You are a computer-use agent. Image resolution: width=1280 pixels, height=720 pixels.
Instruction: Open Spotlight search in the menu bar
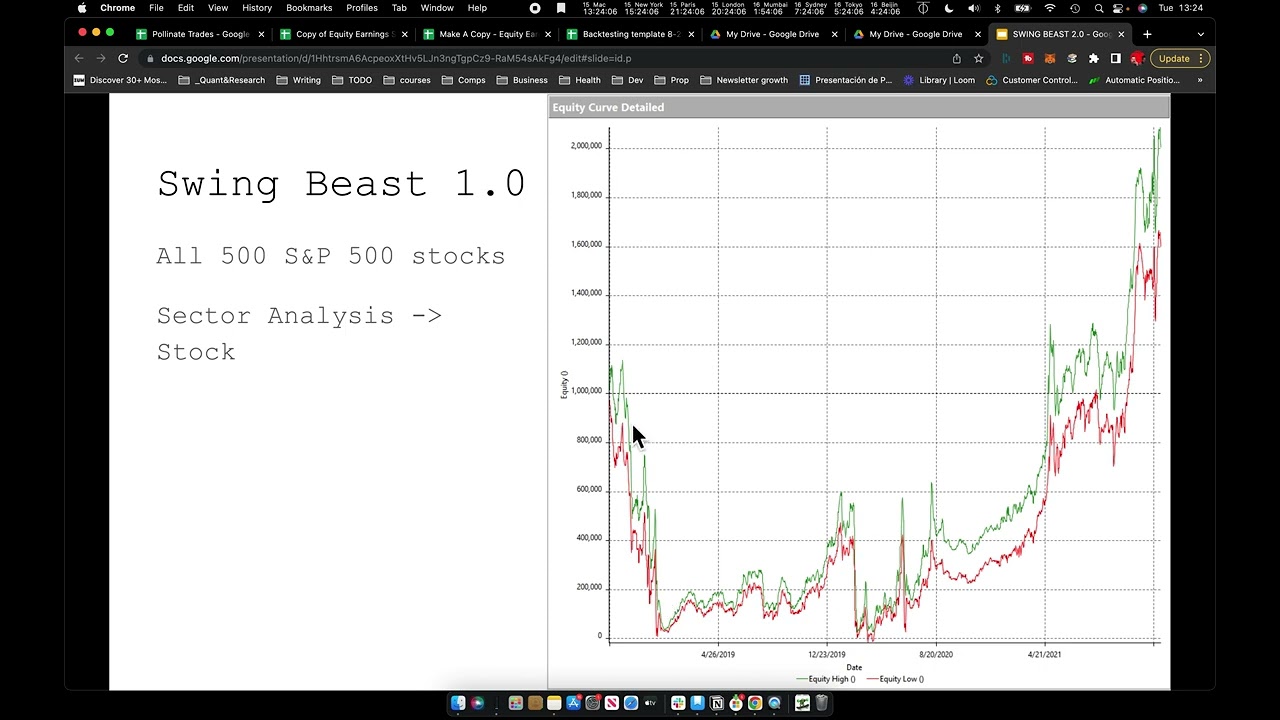(1099, 8)
